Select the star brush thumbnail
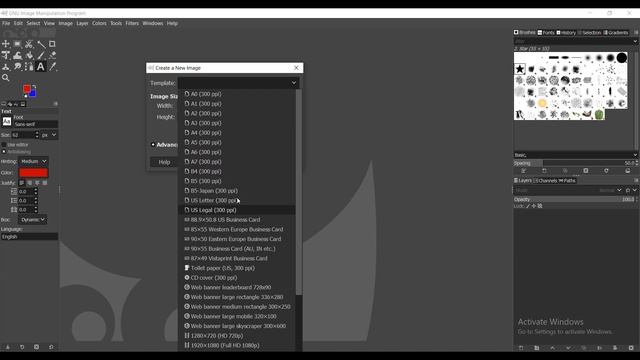Image resolution: width=640 pixels, height=360 pixels. 520,69
